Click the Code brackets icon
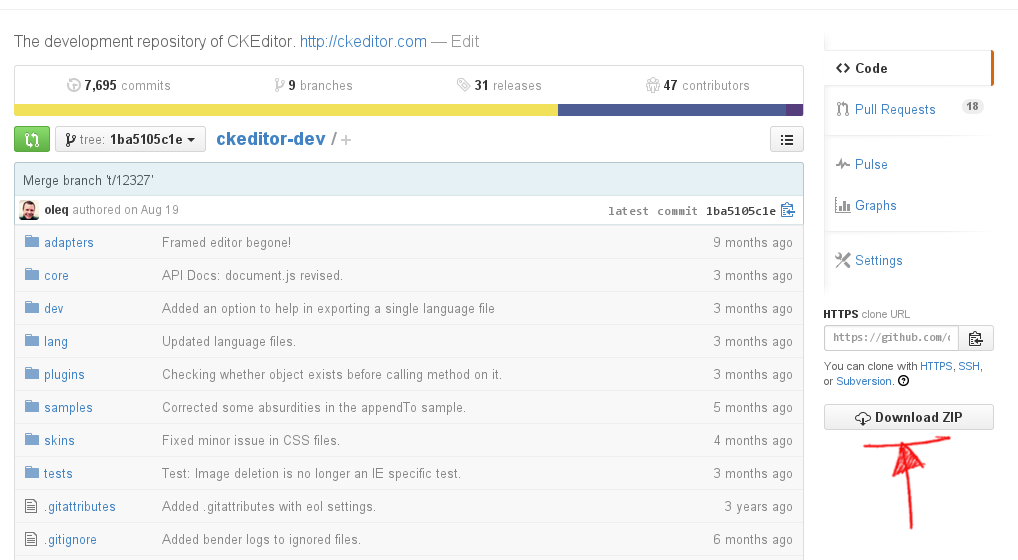 [x=843, y=68]
